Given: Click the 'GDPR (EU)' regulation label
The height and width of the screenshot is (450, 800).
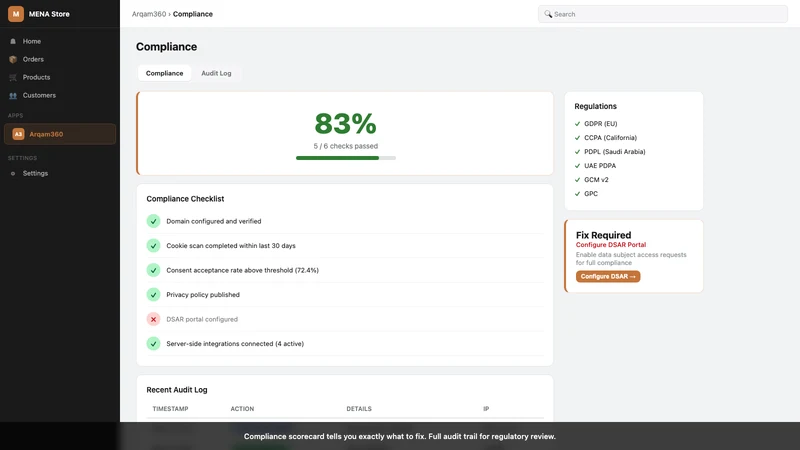Looking at the screenshot, I should click(601, 123).
